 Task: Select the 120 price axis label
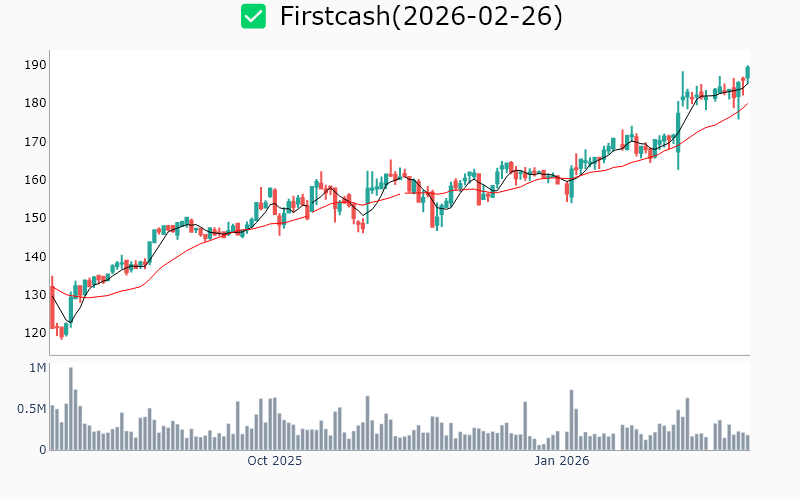pyautogui.click(x=37, y=333)
